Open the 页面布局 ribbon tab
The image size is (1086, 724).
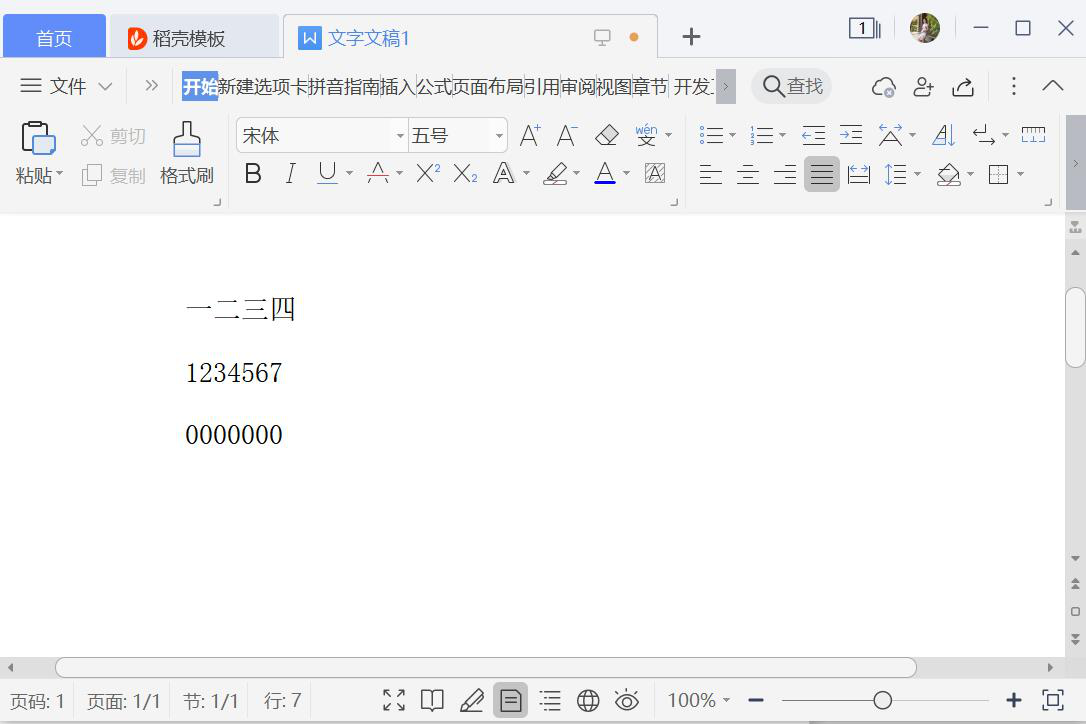488,87
